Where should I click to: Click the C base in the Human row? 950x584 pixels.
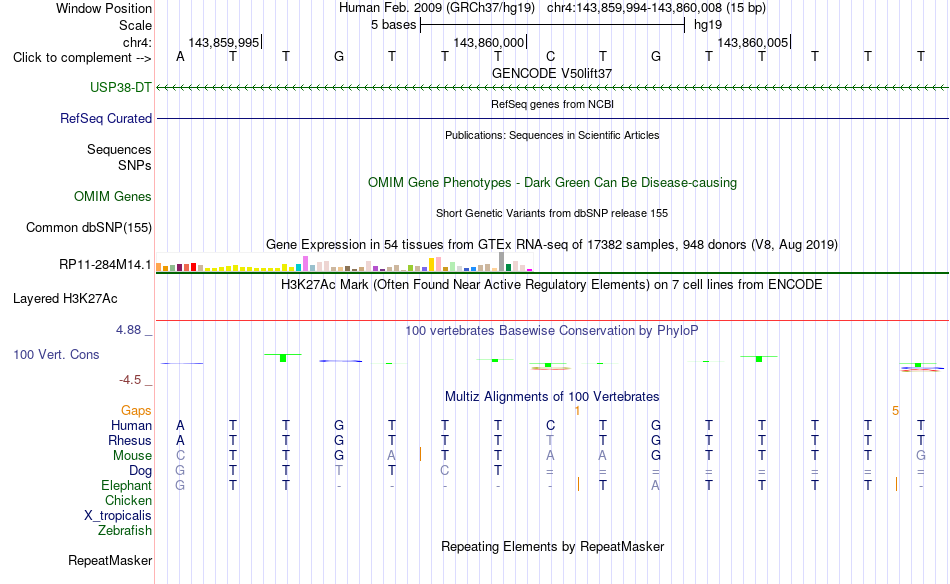pyautogui.click(x=550, y=426)
